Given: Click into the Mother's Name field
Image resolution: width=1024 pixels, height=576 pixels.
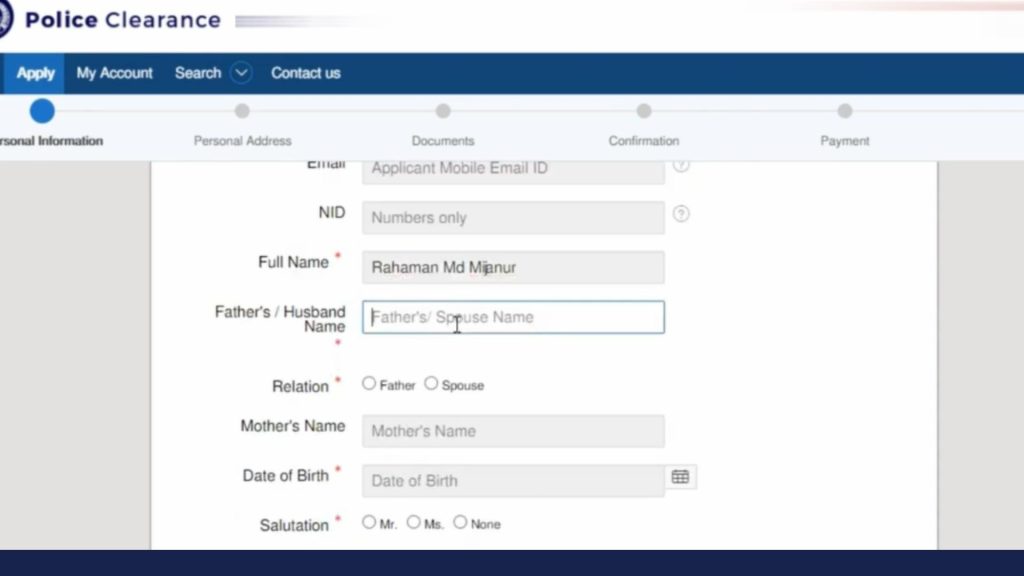Looking at the screenshot, I should (513, 431).
